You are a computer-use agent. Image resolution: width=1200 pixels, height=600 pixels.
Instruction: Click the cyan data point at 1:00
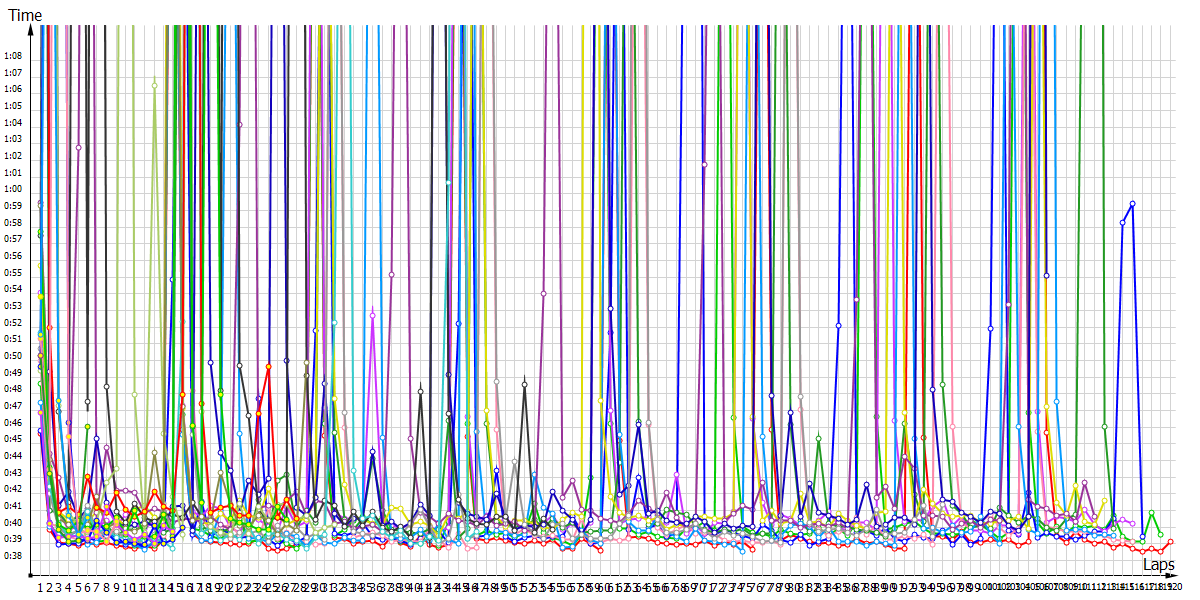[x=448, y=183]
